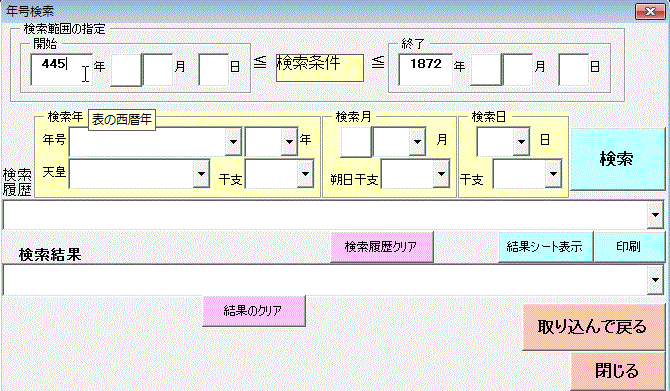Image resolution: width=670 pixels, height=391 pixels.
Task: Expand the 朔日干支 dropdown
Action: (441, 173)
